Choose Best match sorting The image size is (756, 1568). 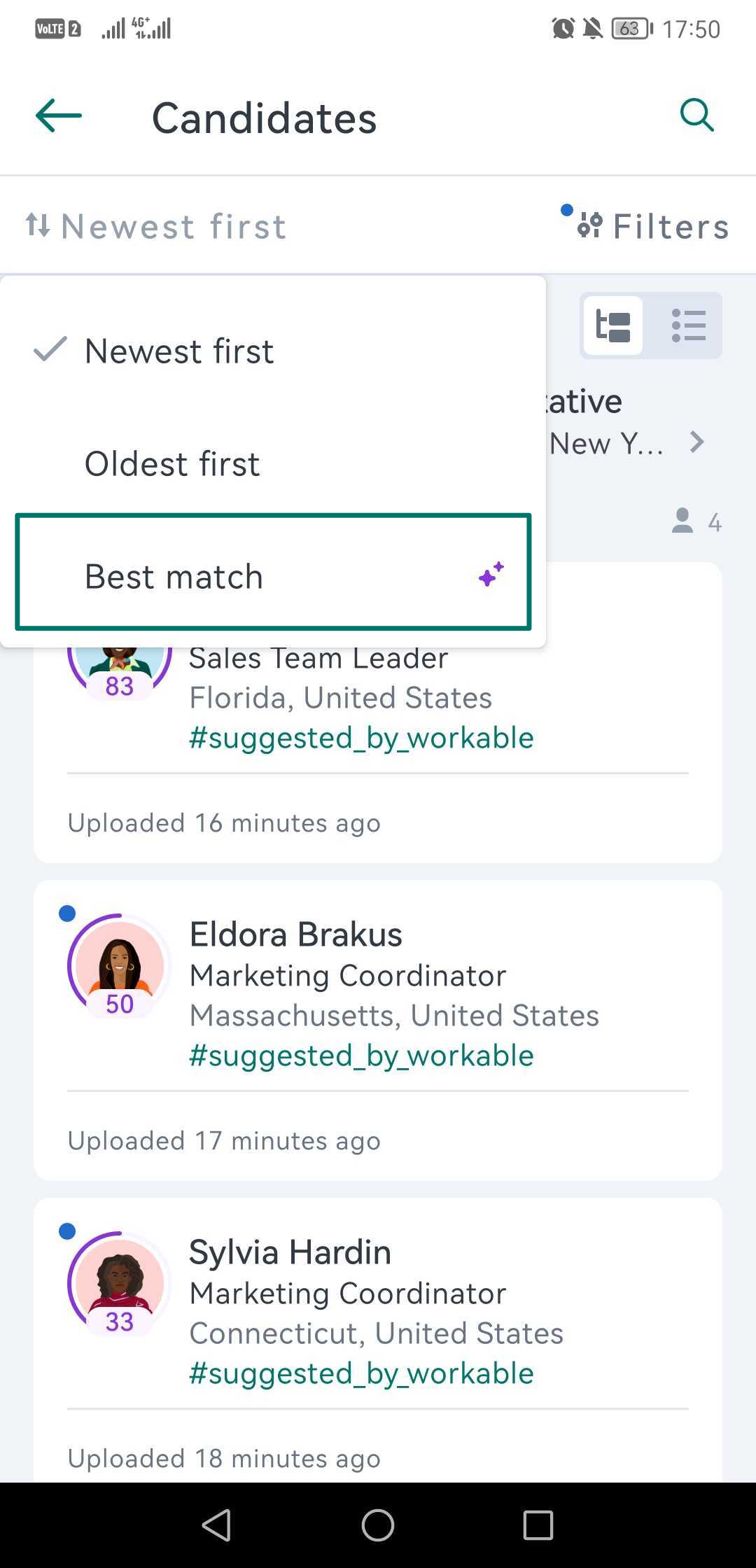tap(174, 576)
